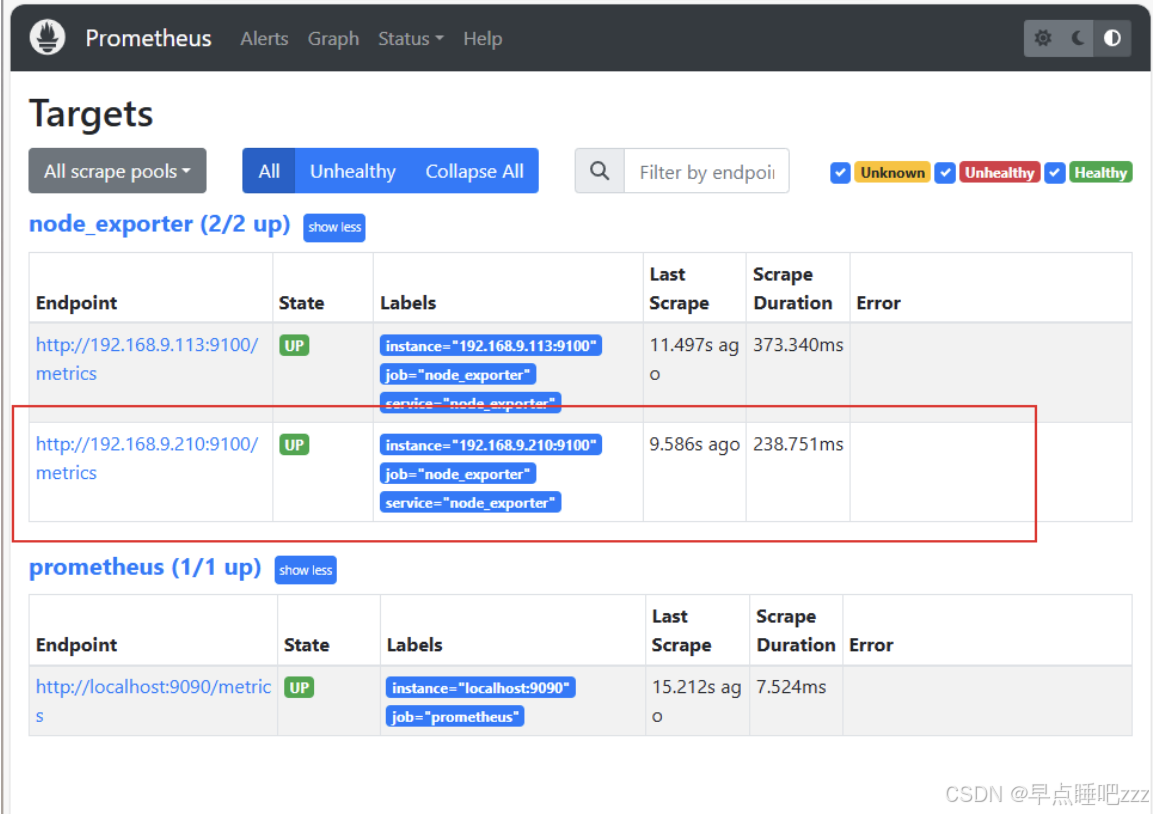1153x814 pixels.
Task: Open the Help page
Action: click(482, 38)
